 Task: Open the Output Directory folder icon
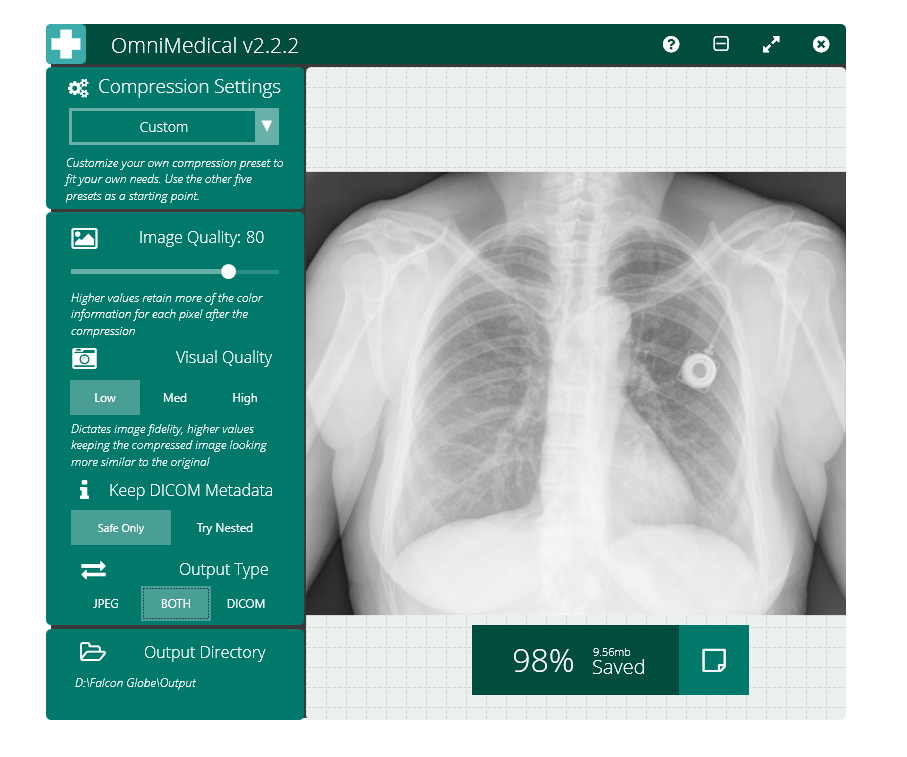point(93,652)
